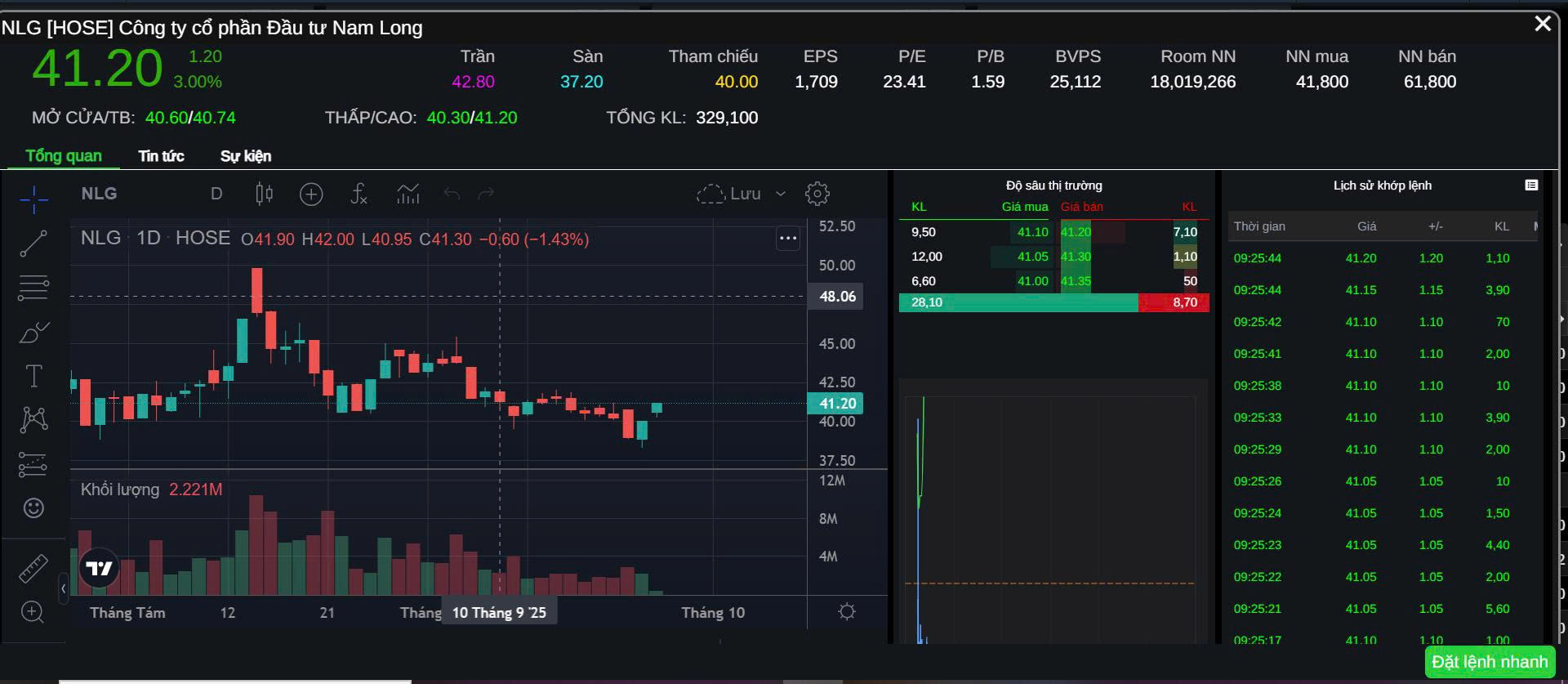The width and height of the screenshot is (1568, 684).
Task: Open candlestick chart style selector
Action: 264,194
